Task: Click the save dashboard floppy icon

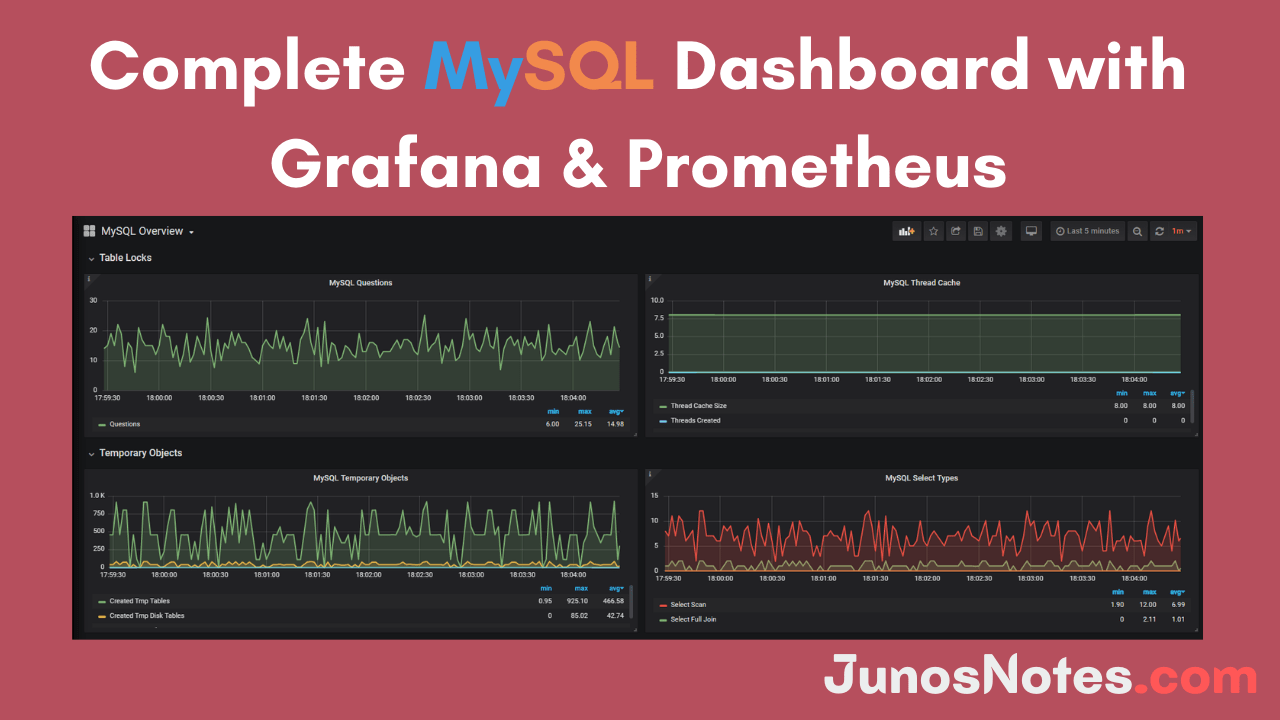Action: click(978, 231)
